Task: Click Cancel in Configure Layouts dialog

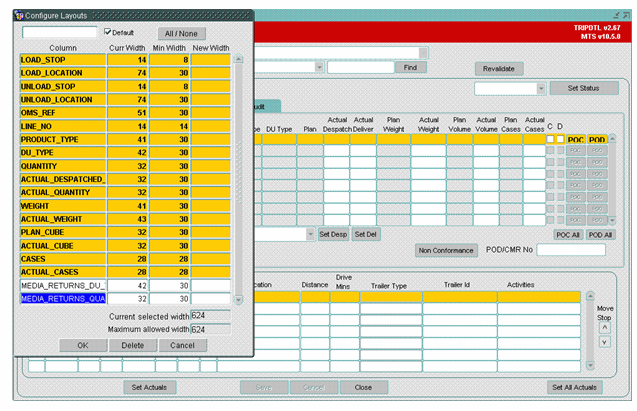Action: coord(182,345)
